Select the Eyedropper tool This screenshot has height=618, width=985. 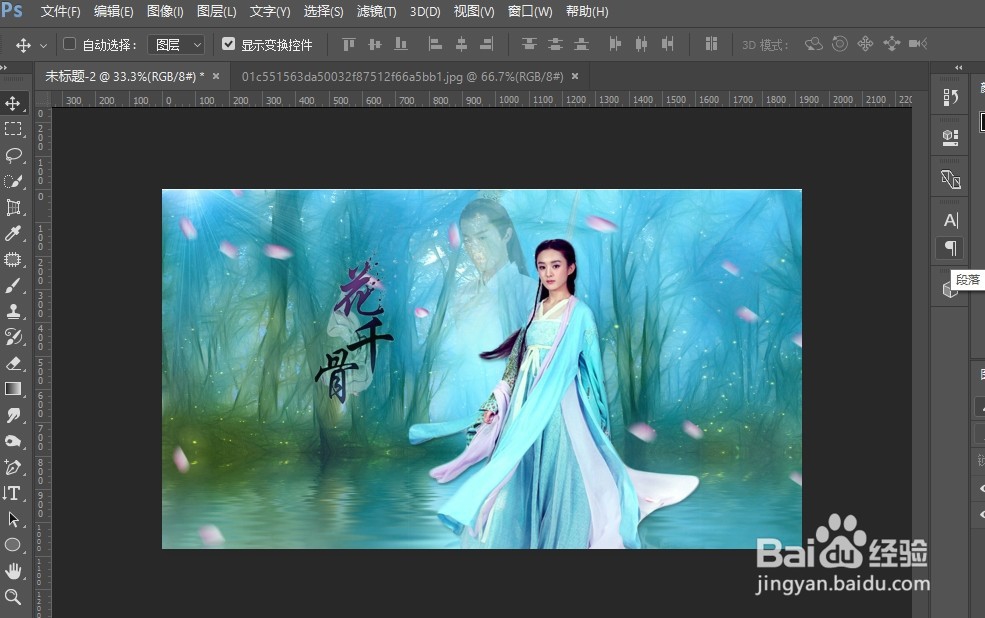tap(13, 233)
